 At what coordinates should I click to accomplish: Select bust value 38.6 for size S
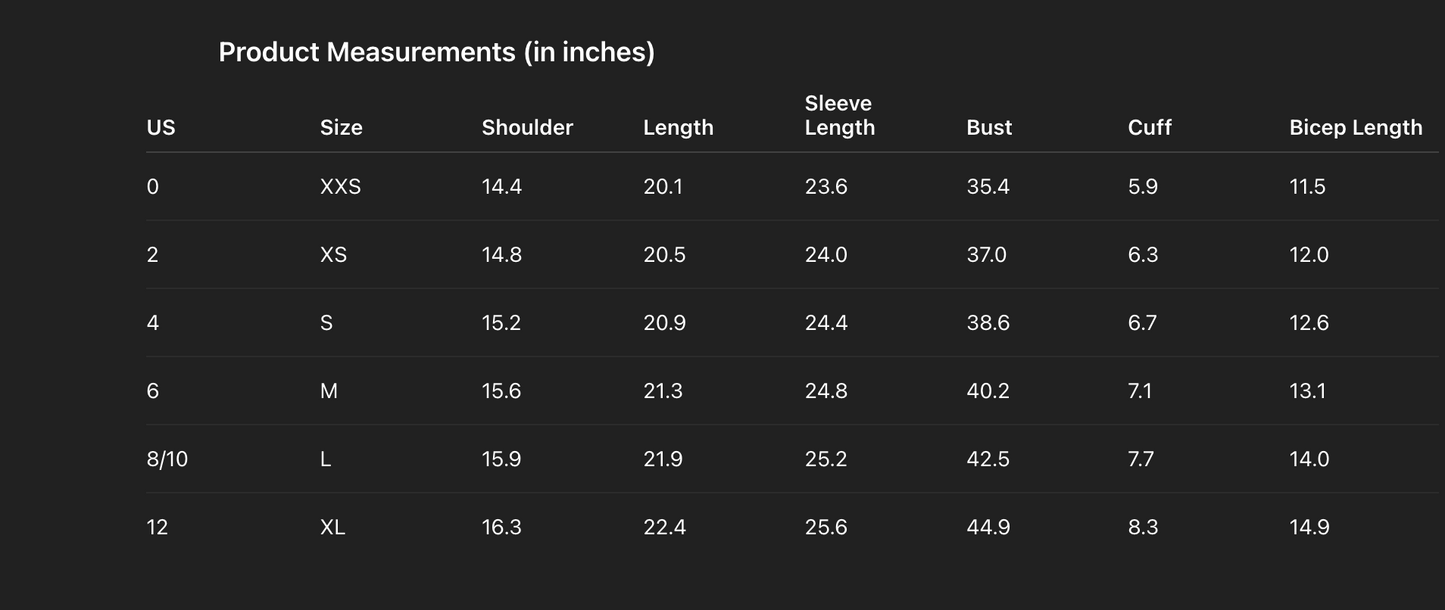(988, 323)
